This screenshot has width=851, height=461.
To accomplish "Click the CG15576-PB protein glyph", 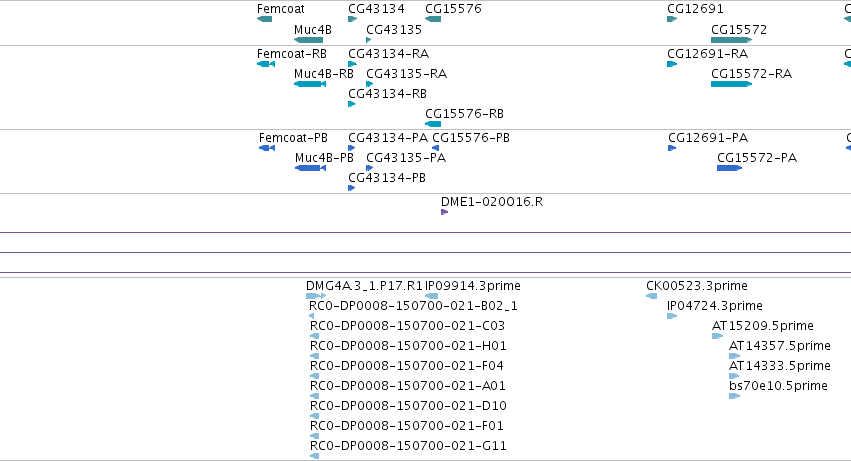I will point(435,148).
